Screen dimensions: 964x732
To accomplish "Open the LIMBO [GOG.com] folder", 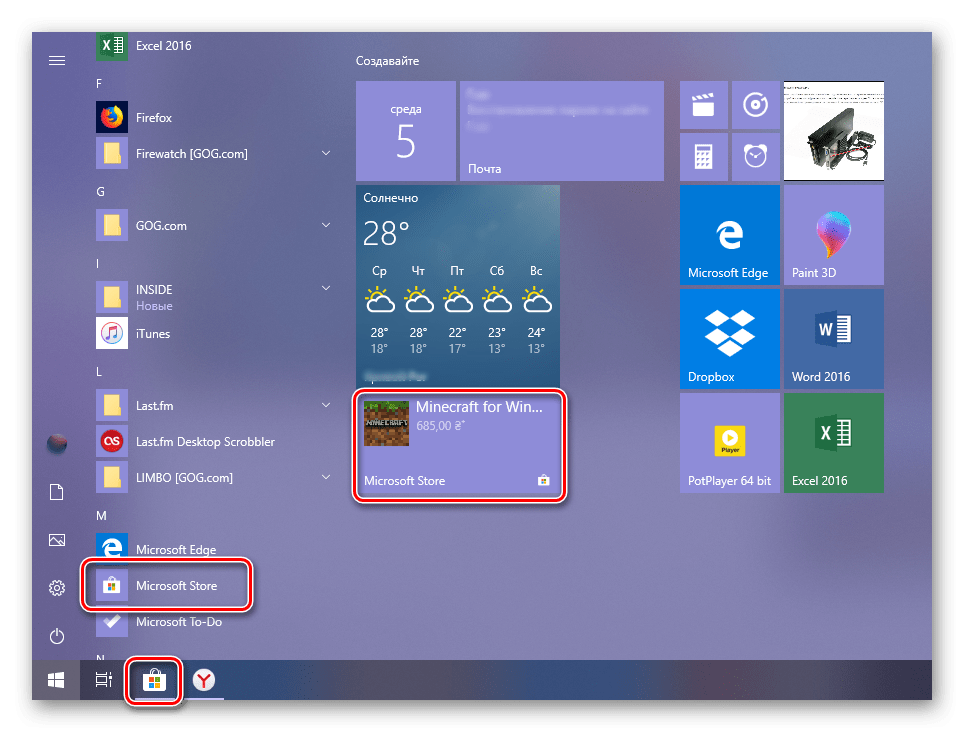I will point(215,478).
